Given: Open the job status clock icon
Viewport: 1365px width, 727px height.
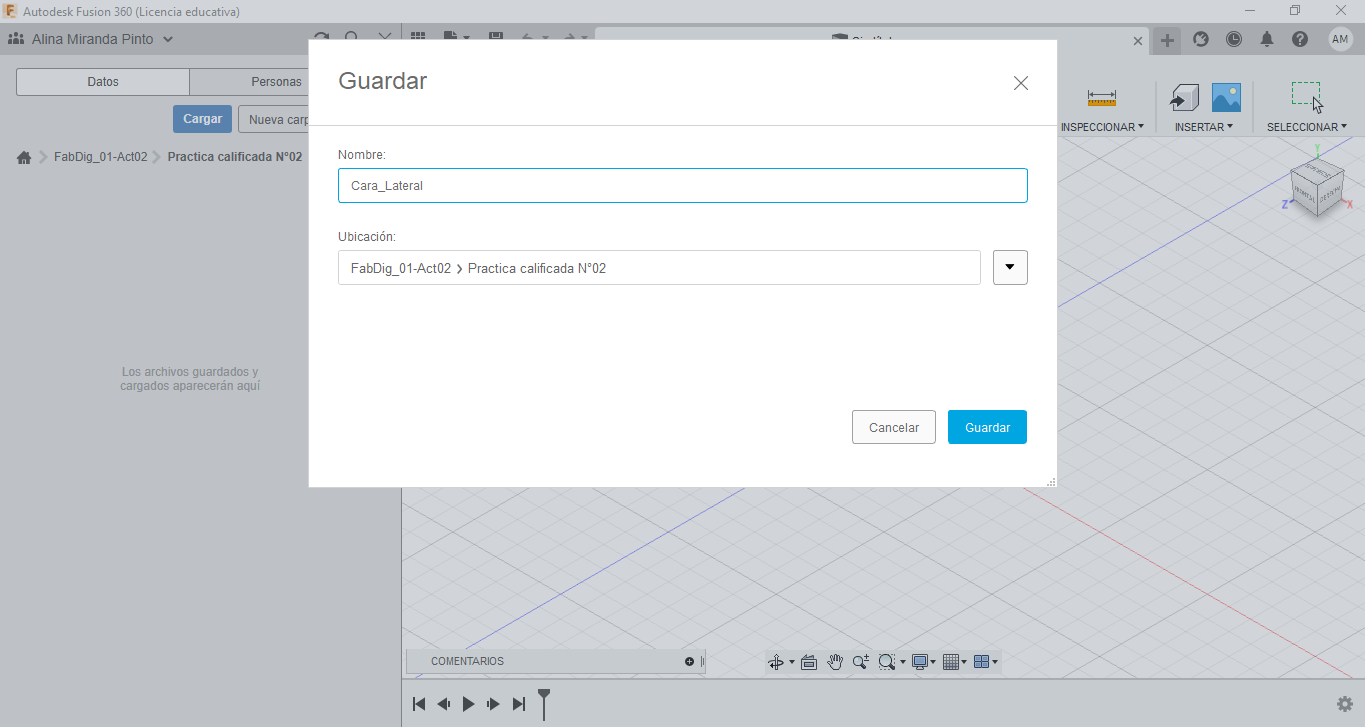Looking at the screenshot, I should (x=1234, y=39).
